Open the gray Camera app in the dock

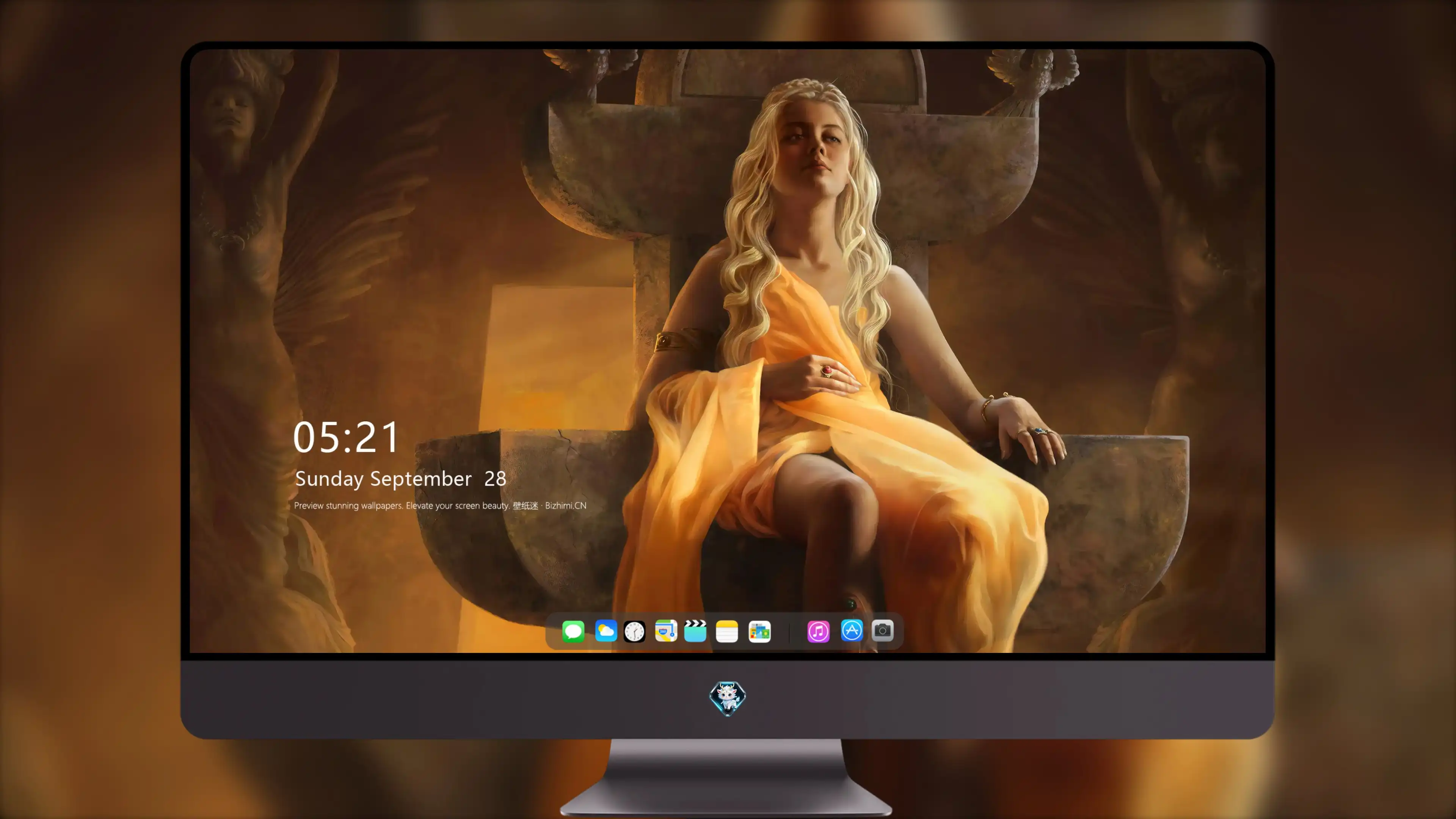[882, 630]
